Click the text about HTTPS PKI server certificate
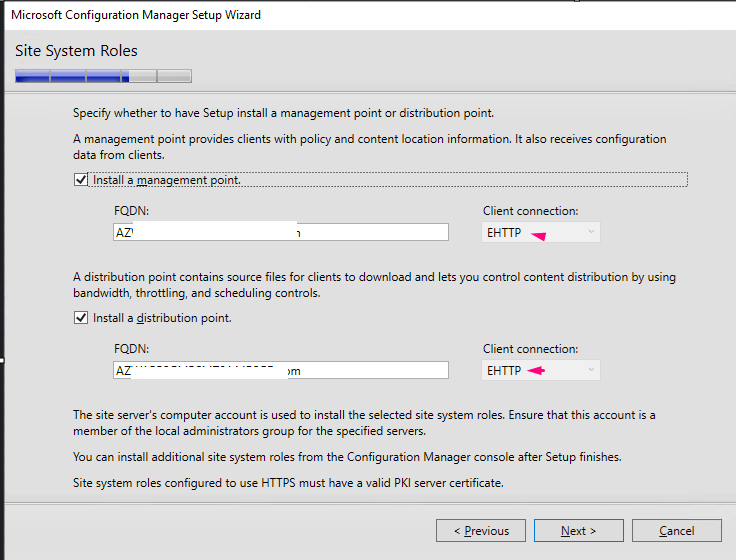The height and width of the screenshot is (560, 736). click(x=288, y=483)
